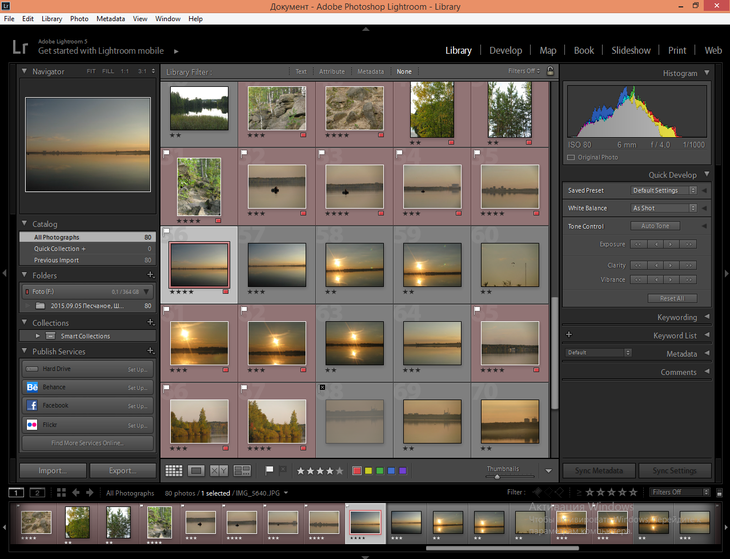Toggle the Original Photo checkbox
Screen dimensions: 730x559
[x=571, y=157]
